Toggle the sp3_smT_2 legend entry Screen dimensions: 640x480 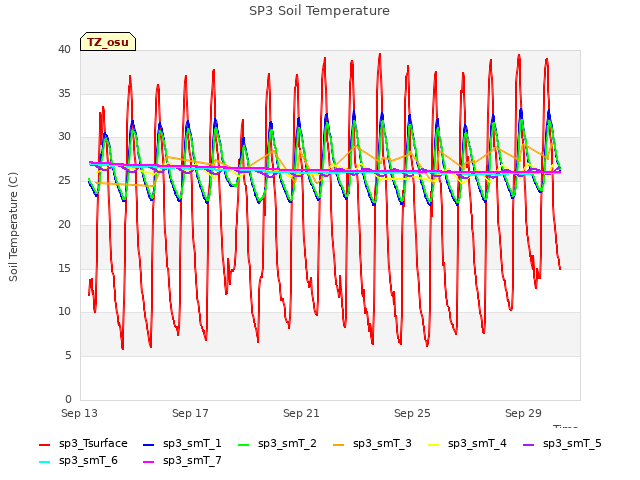pyautogui.click(x=277, y=444)
